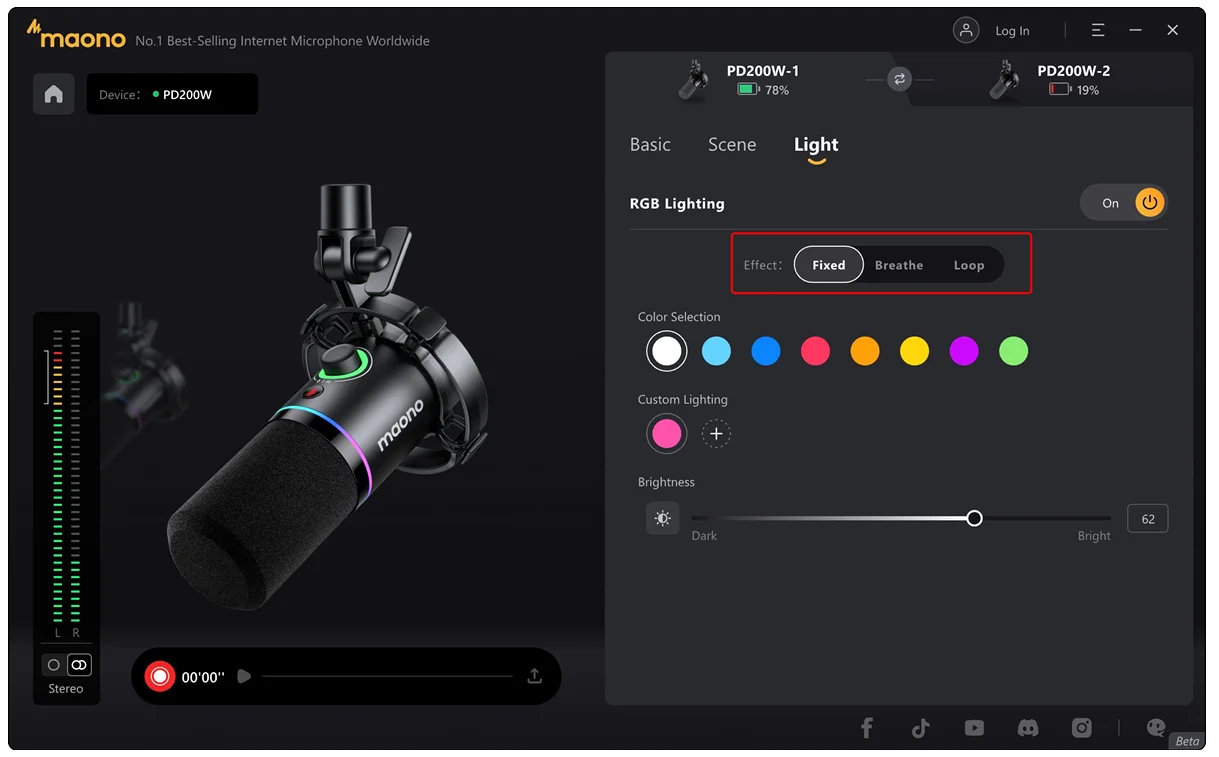The image size is (1219, 757).
Task: Switch to mono single-circle mode
Action: (x=54, y=665)
